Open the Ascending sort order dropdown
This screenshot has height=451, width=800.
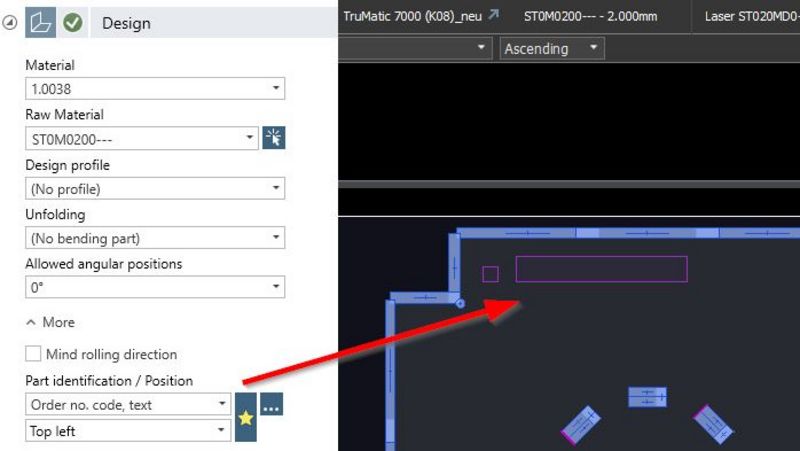[552, 48]
